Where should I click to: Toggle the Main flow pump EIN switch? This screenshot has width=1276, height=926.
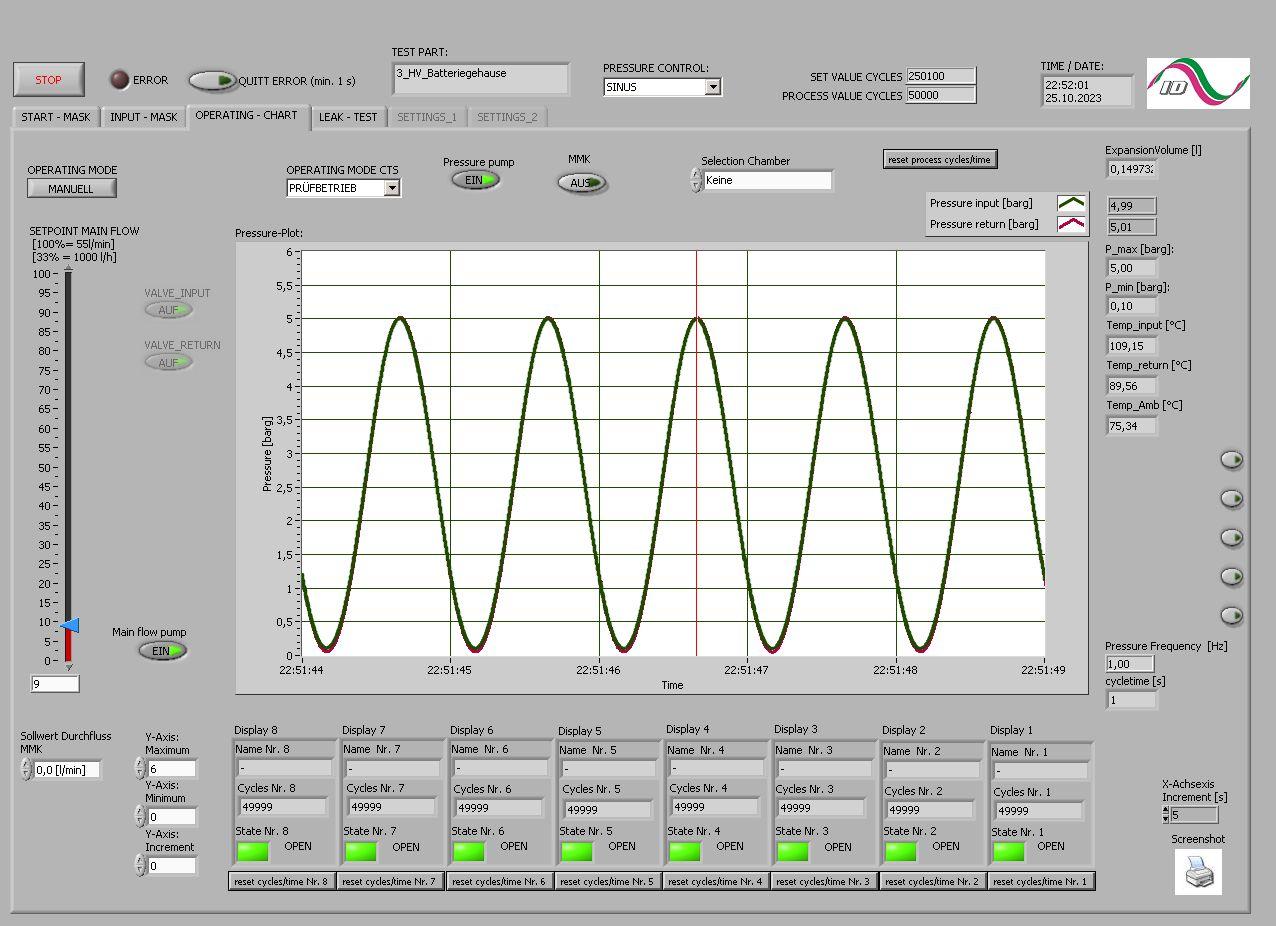click(x=162, y=651)
